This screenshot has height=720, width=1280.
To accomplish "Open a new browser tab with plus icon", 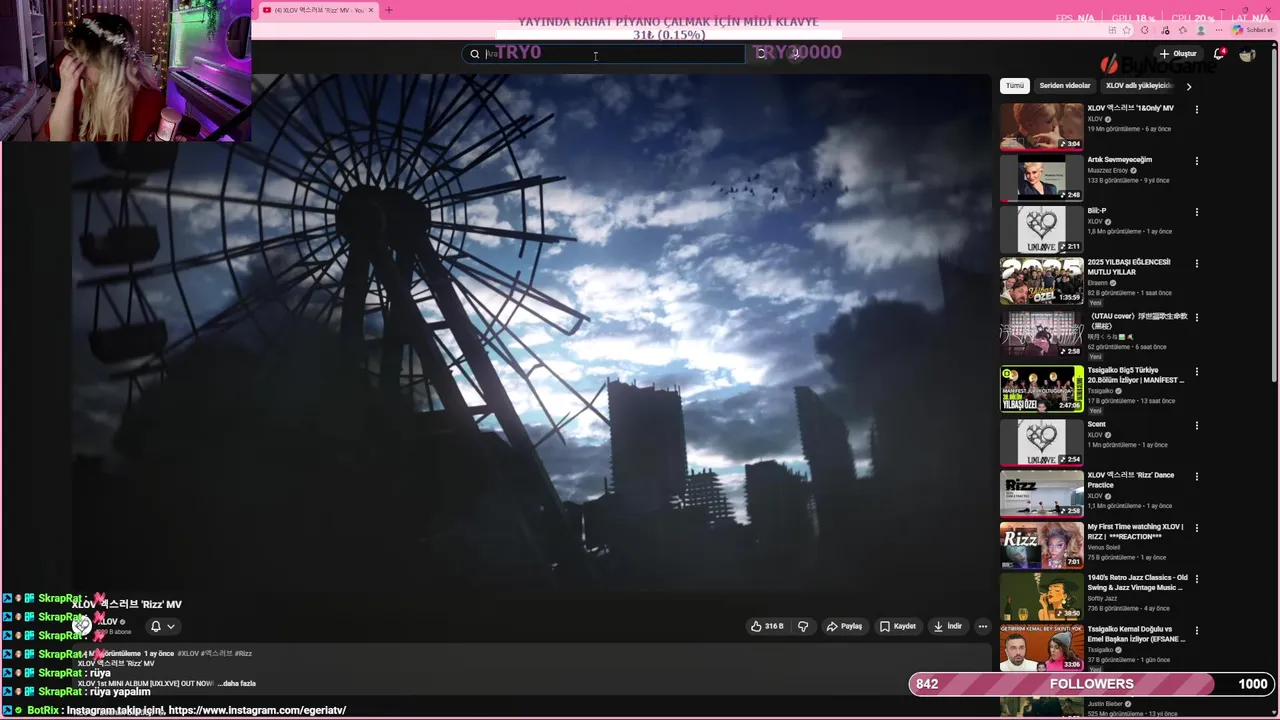I will click(389, 10).
